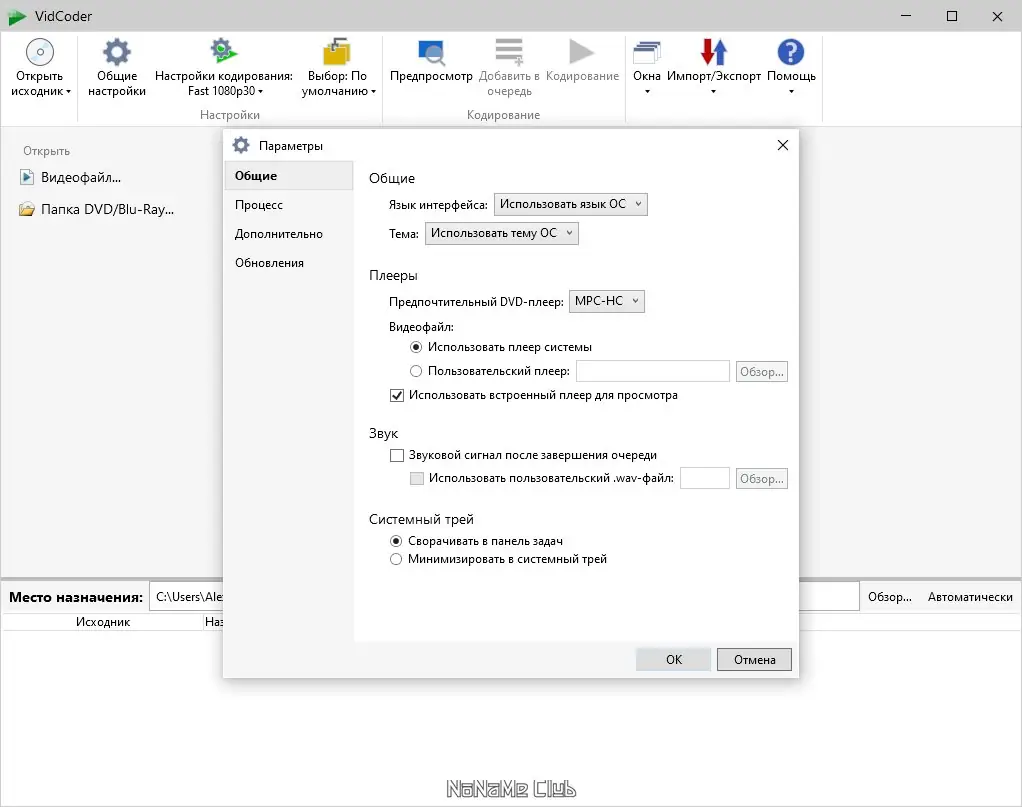
Task: Open the preferred DVD player MPC-HC dropdown
Action: coord(606,301)
